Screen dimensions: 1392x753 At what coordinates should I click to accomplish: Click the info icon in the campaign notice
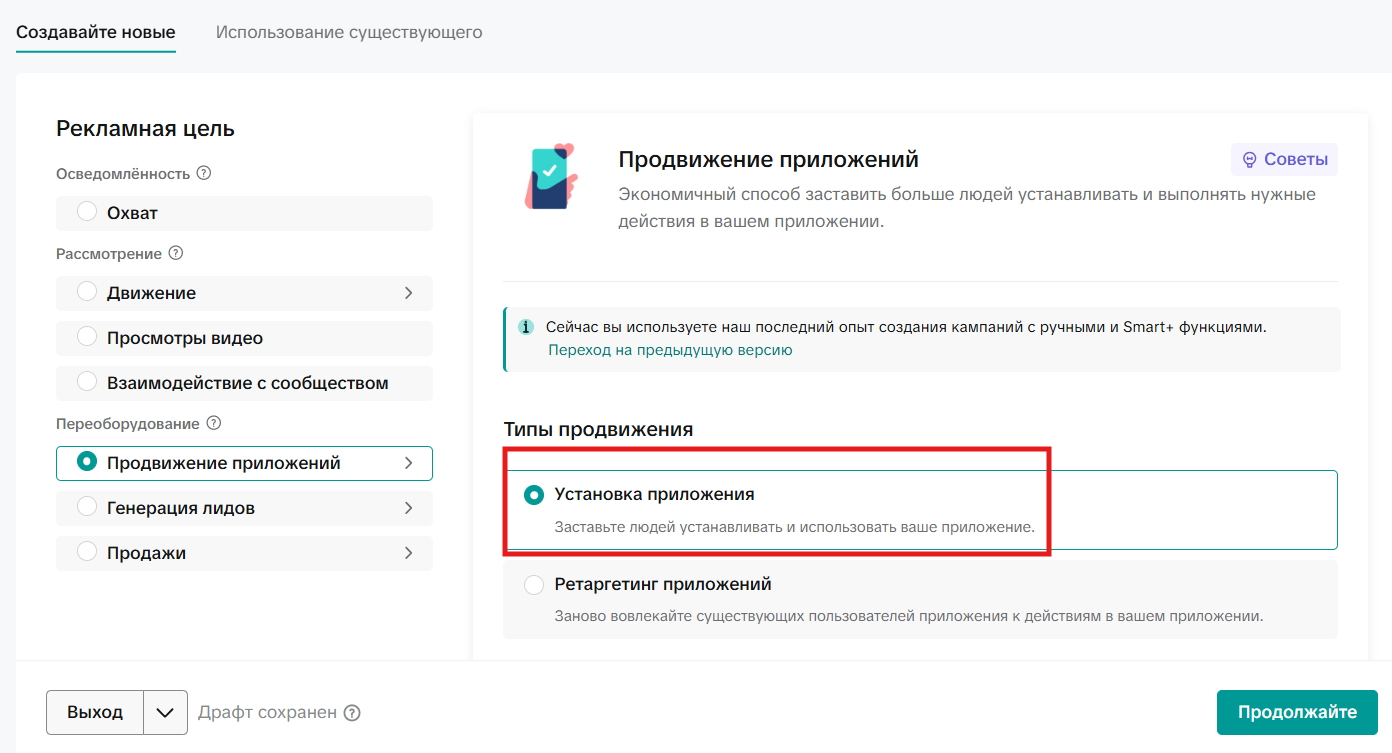(526, 327)
